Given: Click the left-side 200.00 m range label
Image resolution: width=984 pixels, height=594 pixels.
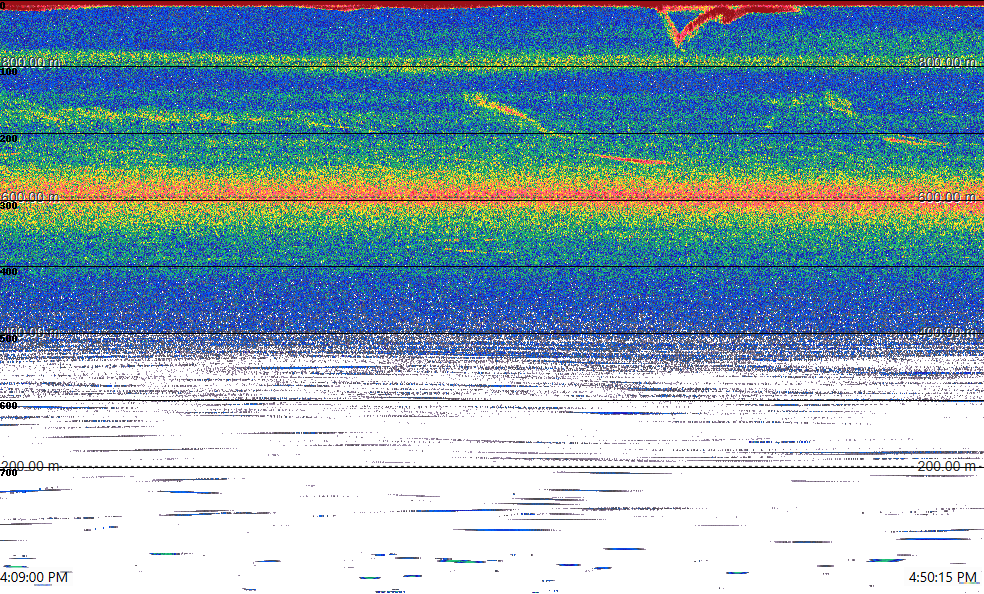Looking at the screenshot, I should tap(30, 466).
